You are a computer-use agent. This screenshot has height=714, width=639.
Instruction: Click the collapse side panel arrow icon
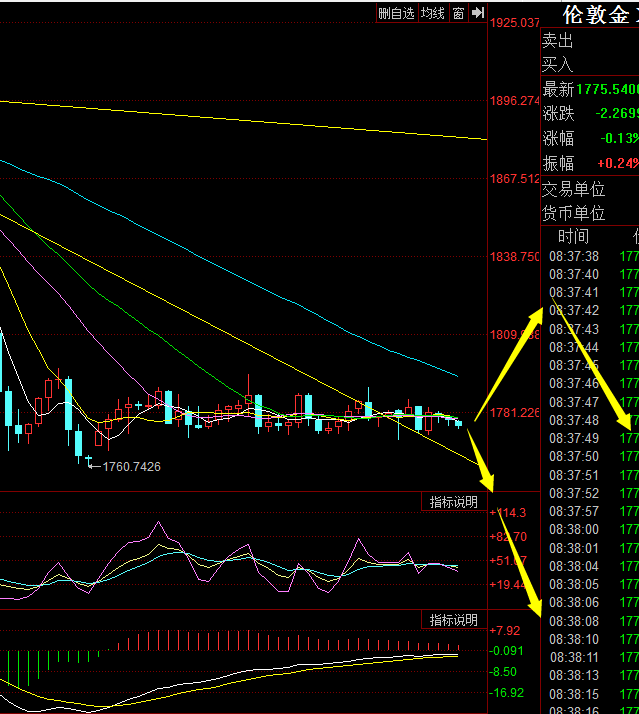(478, 13)
